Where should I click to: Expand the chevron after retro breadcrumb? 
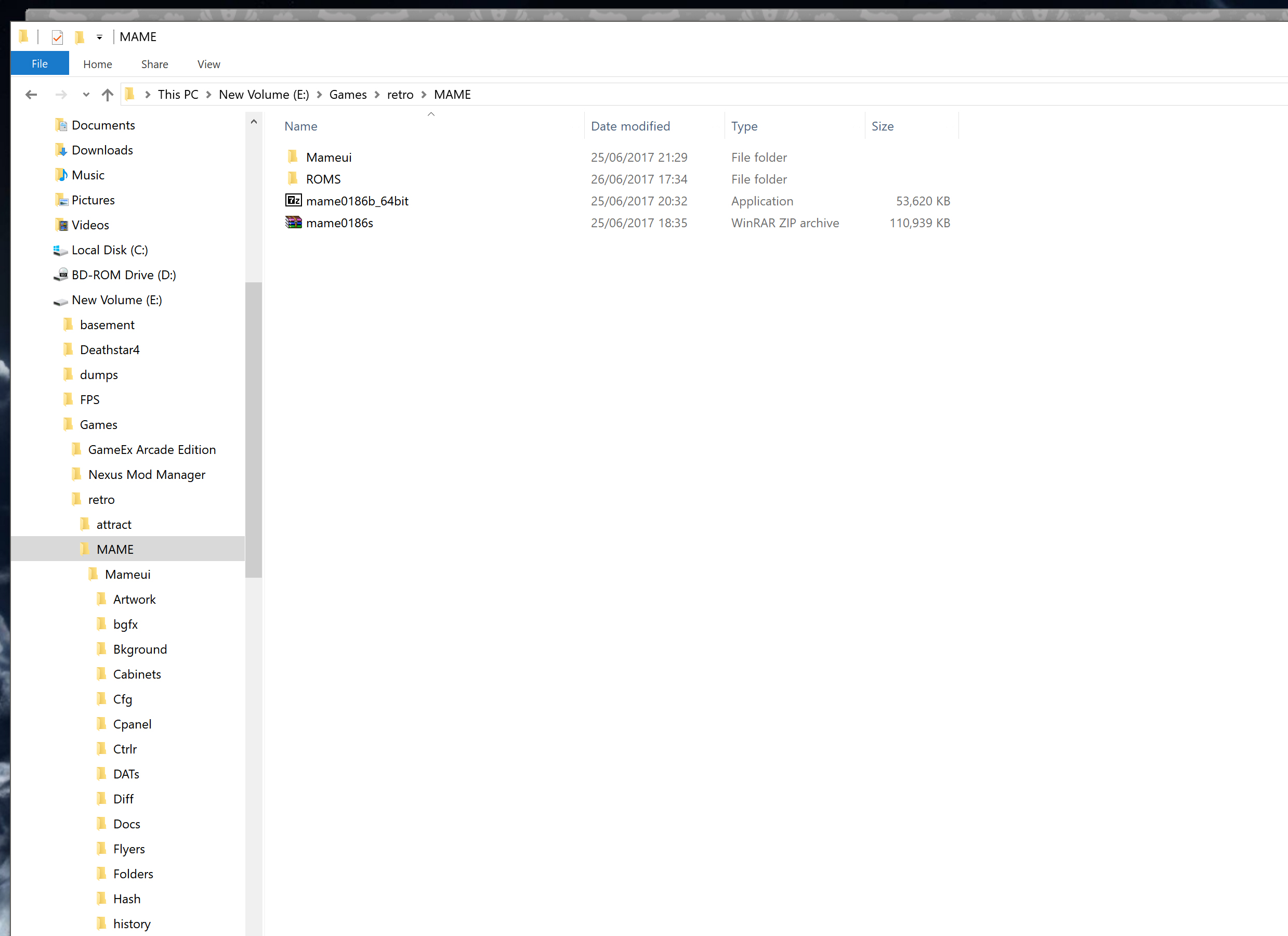tap(424, 95)
